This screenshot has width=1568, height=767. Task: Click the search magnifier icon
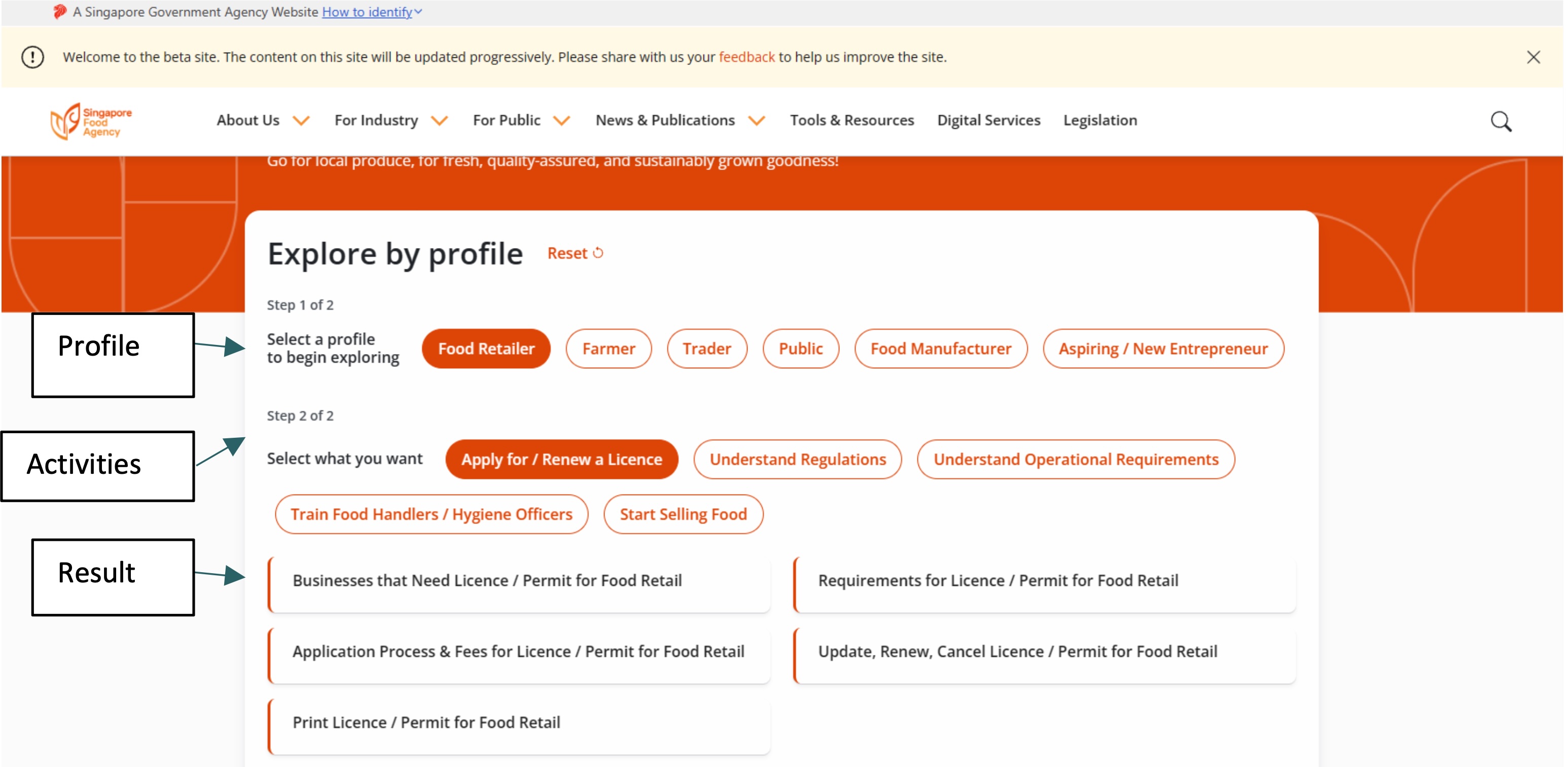point(1500,121)
